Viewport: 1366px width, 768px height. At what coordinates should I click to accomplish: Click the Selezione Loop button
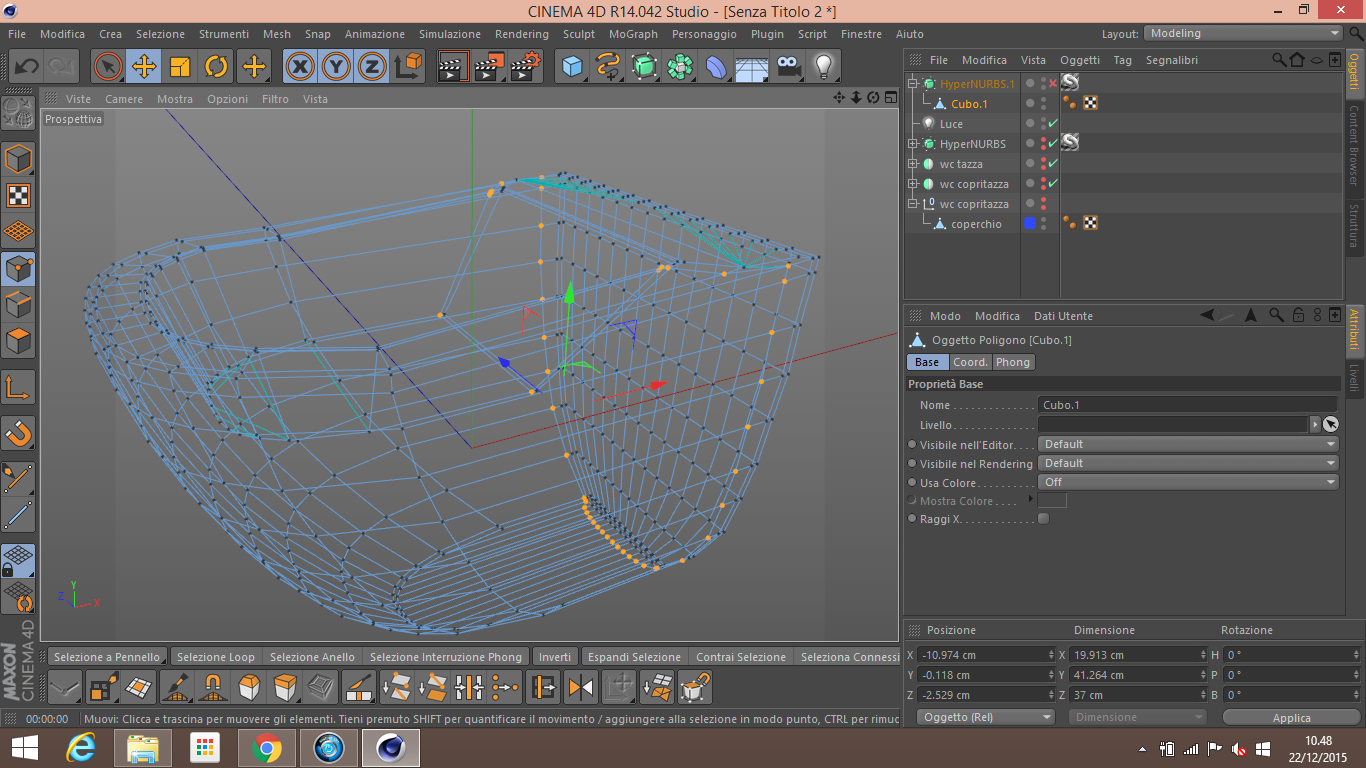(x=215, y=657)
